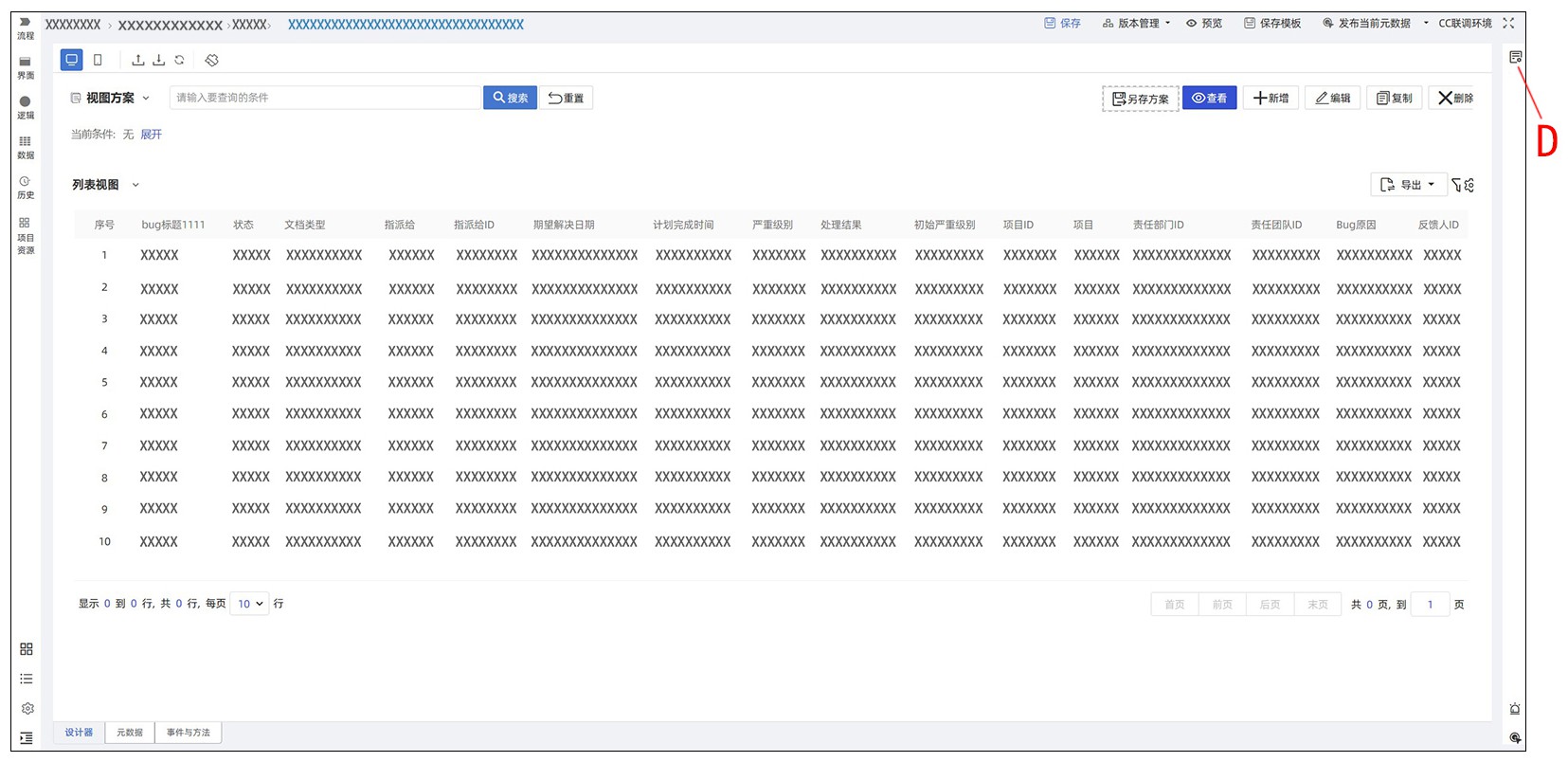Image resolution: width=1568 pixels, height=762 pixels.
Task: Click the rotate screen icon
Action: click(212, 60)
